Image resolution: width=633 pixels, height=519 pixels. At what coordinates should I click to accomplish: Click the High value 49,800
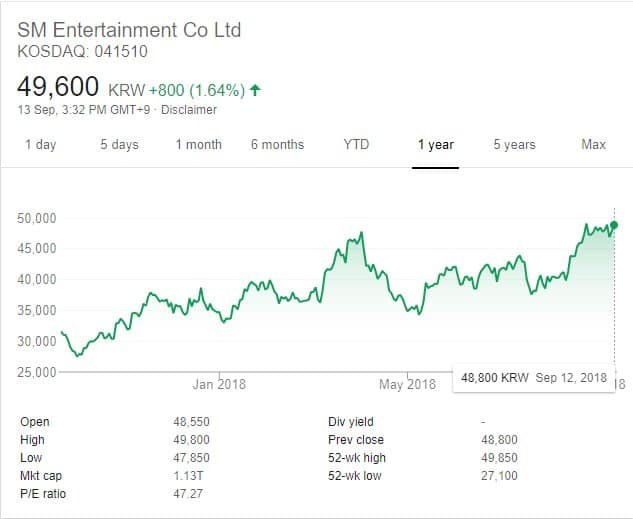(x=191, y=440)
